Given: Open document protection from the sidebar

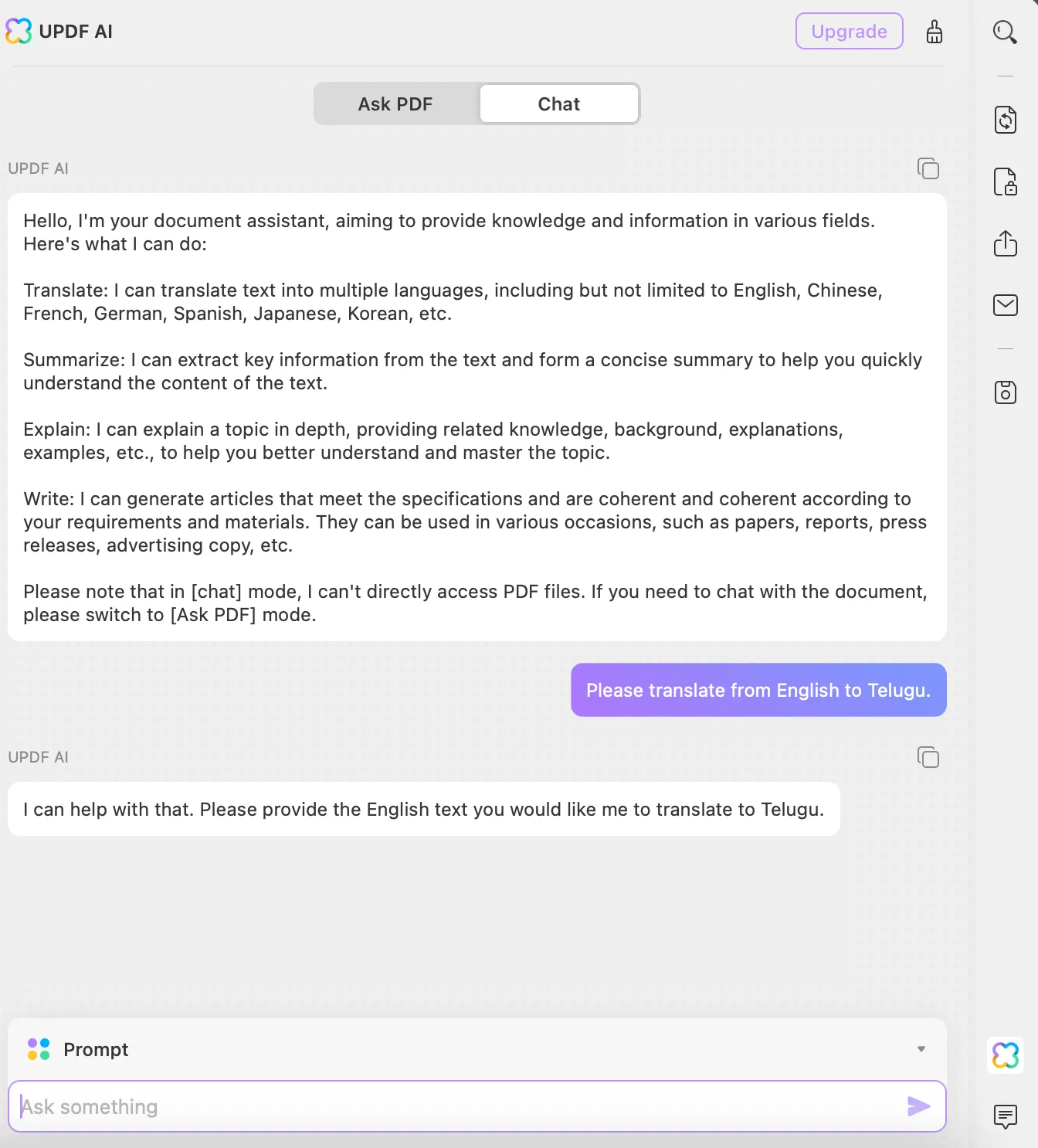Looking at the screenshot, I should [x=1005, y=182].
